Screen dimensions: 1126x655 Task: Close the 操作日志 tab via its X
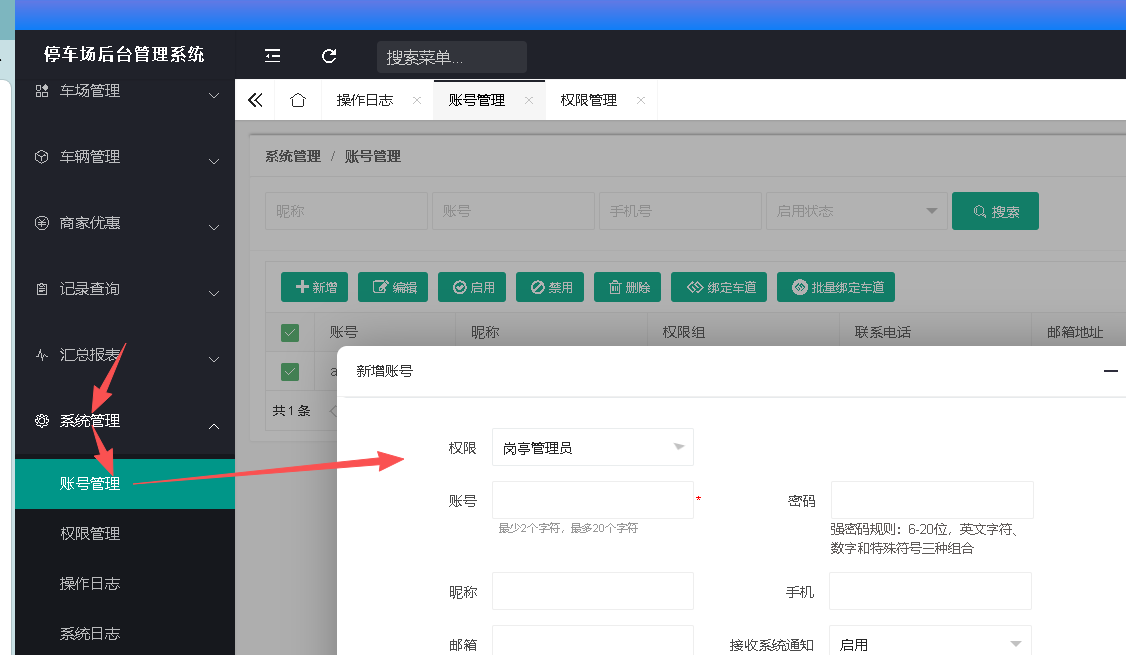417,100
